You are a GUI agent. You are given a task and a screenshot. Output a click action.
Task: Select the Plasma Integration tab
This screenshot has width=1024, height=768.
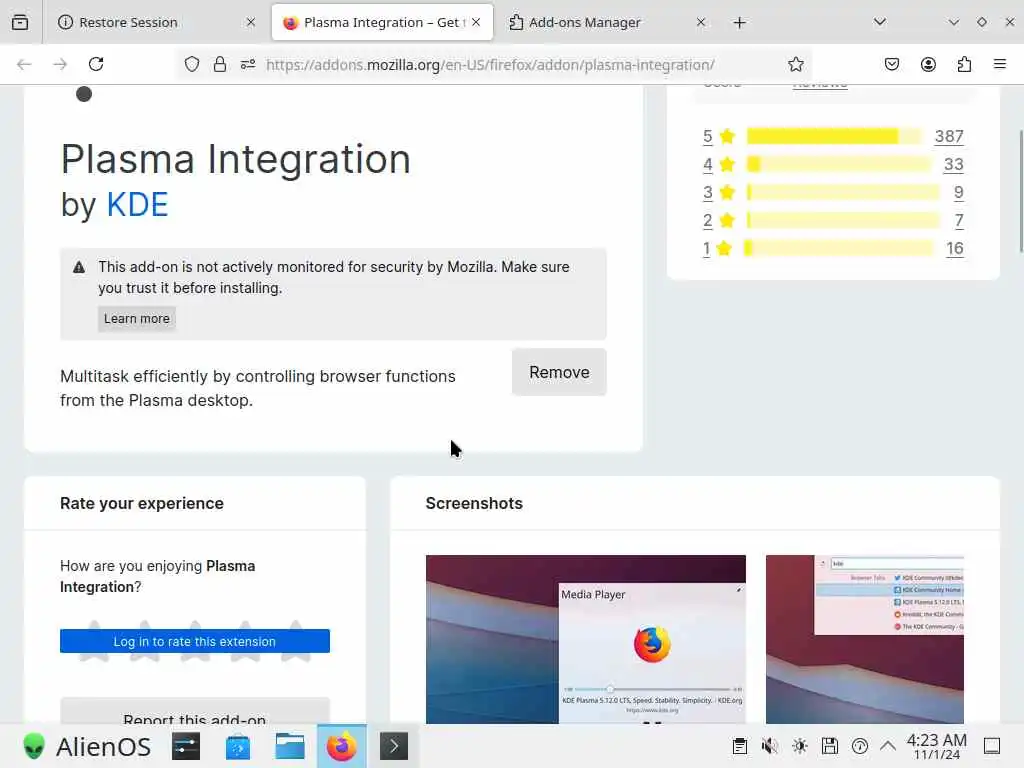click(382, 22)
